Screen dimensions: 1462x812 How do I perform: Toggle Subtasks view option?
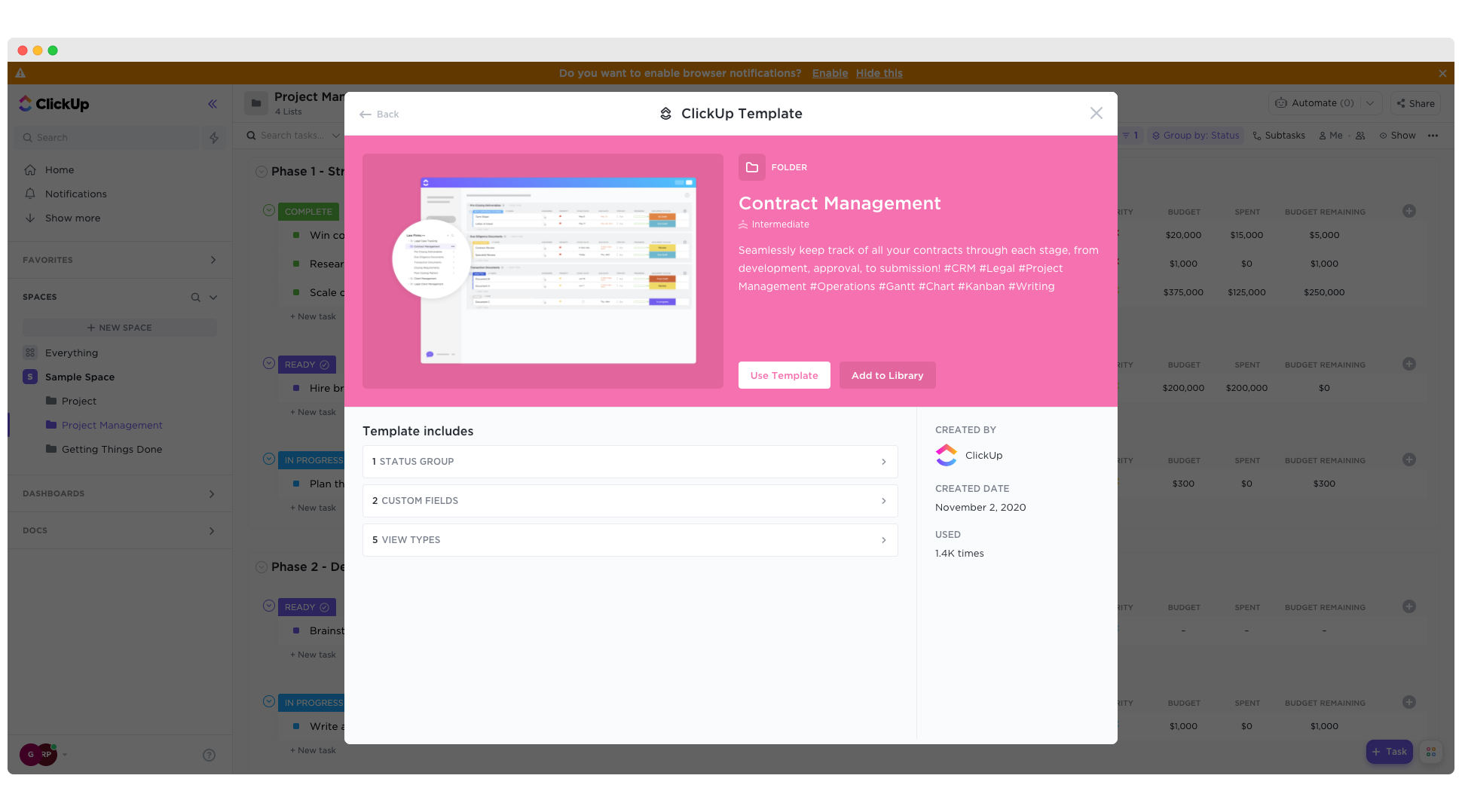tap(1278, 136)
